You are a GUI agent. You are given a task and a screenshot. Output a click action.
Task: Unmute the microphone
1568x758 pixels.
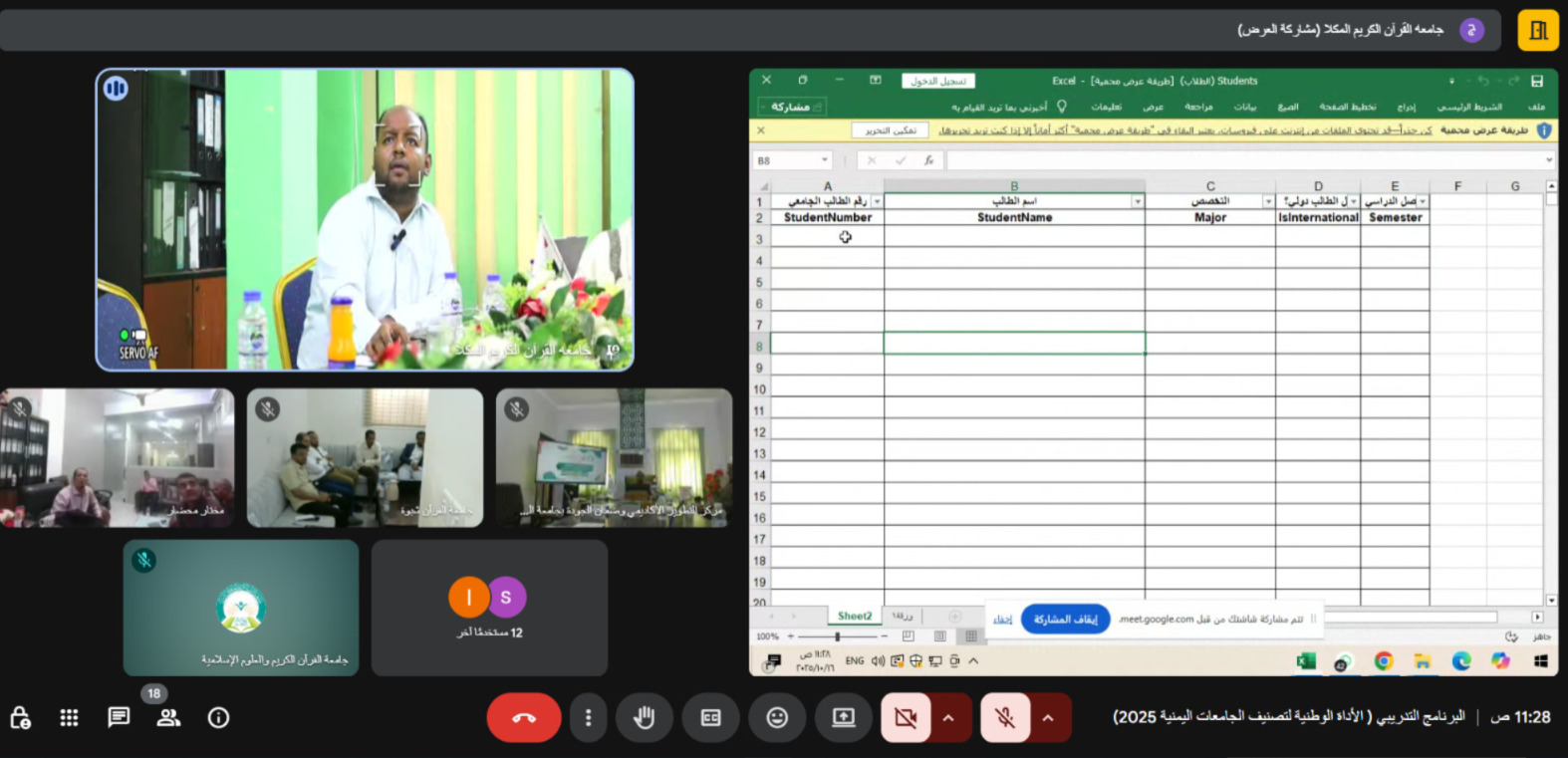pos(1005,718)
